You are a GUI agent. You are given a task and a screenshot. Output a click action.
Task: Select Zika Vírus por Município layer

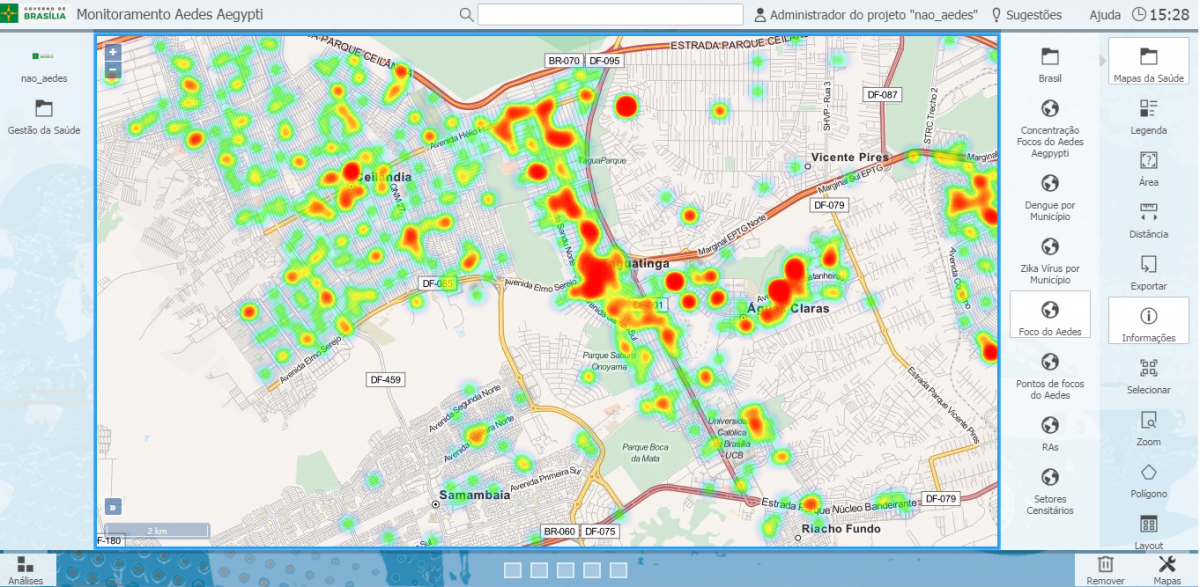(1050, 260)
